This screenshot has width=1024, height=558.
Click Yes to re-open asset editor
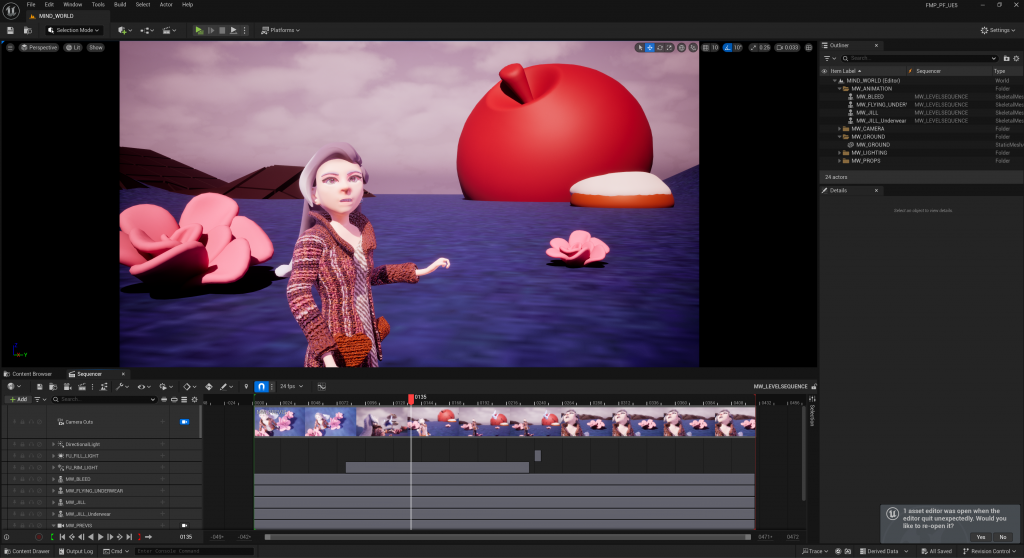980,537
